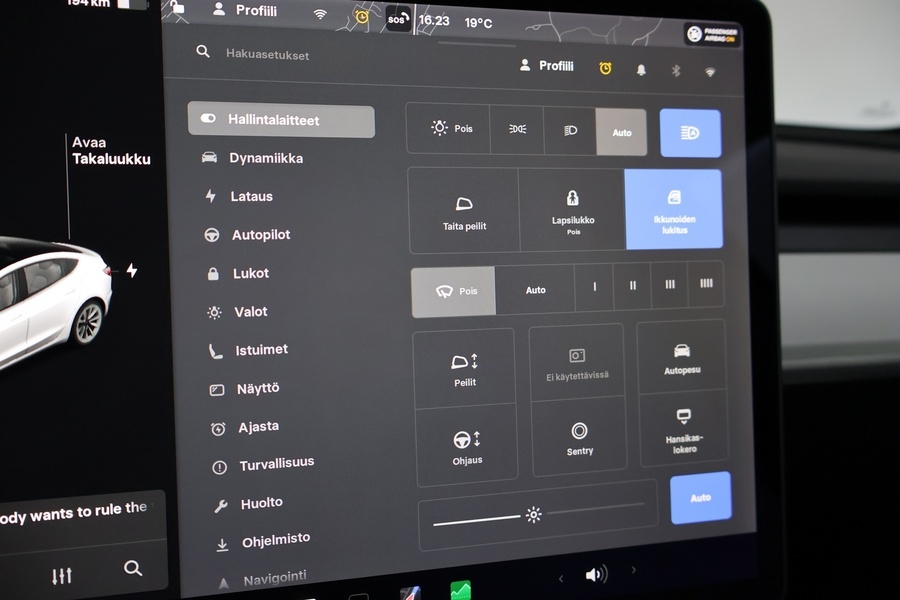
Task: Expand the Peilit mirror adjustment
Action: coord(464,368)
